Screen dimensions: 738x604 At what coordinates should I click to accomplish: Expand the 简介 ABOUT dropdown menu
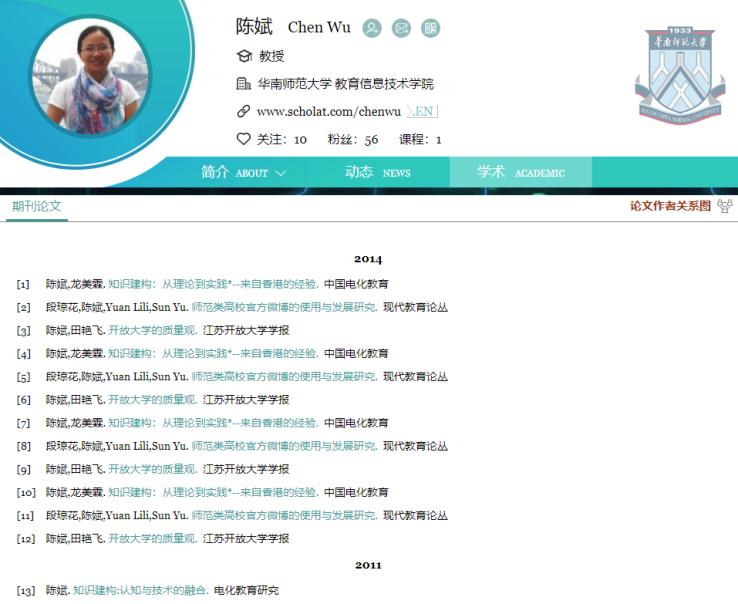pyautogui.click(x=243, y=172)
